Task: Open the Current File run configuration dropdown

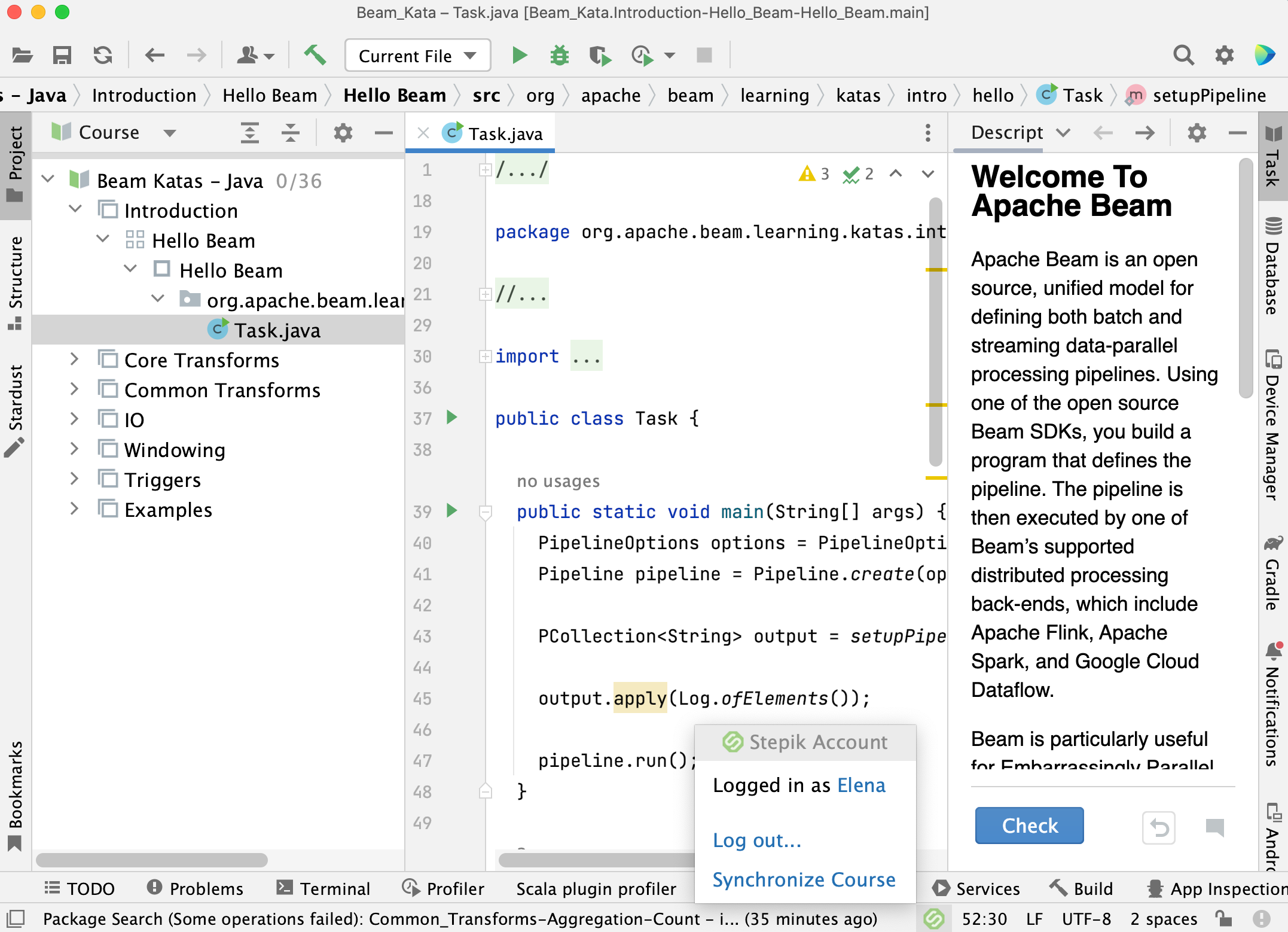Action: [x=418, y=56]
